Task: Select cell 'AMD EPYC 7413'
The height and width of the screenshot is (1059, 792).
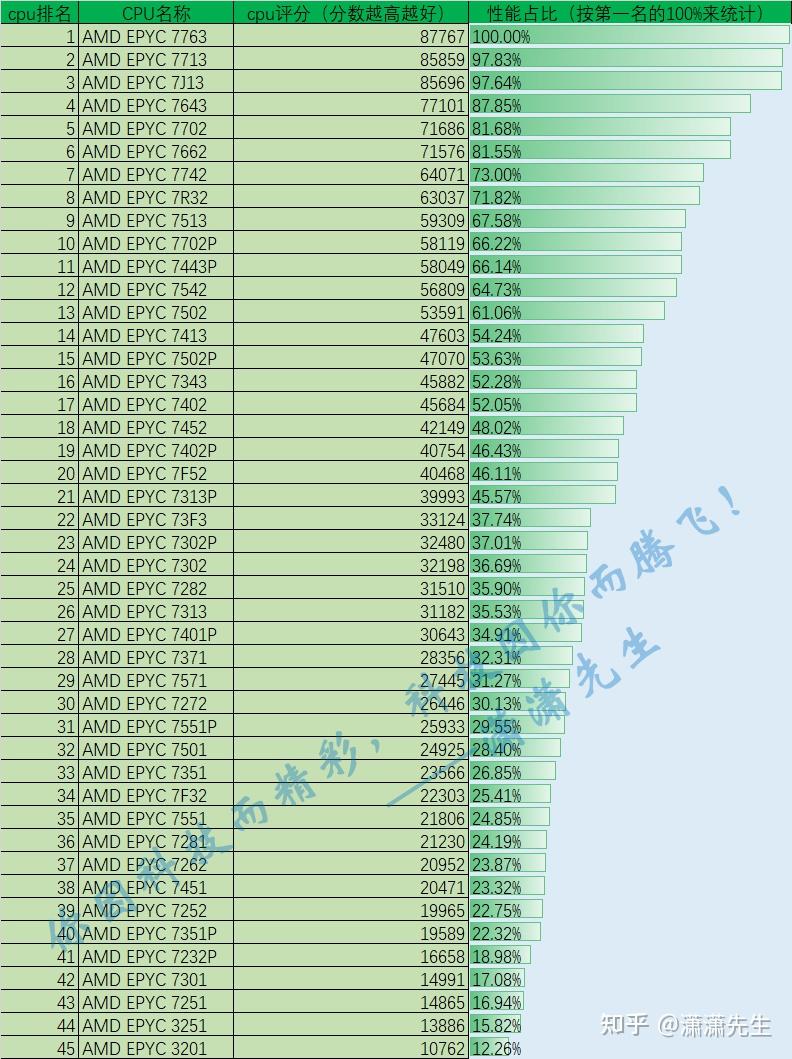Action: (156, 334)
